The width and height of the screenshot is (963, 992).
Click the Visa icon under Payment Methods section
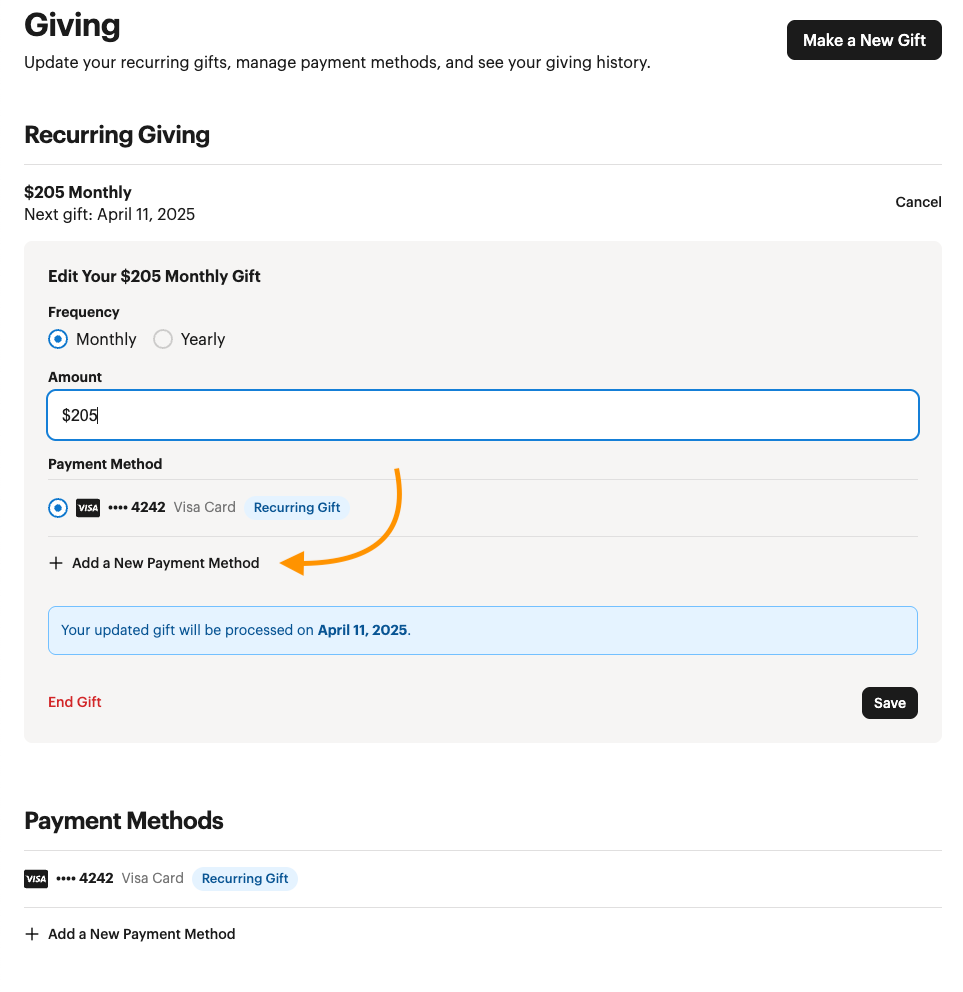point(36,878)
